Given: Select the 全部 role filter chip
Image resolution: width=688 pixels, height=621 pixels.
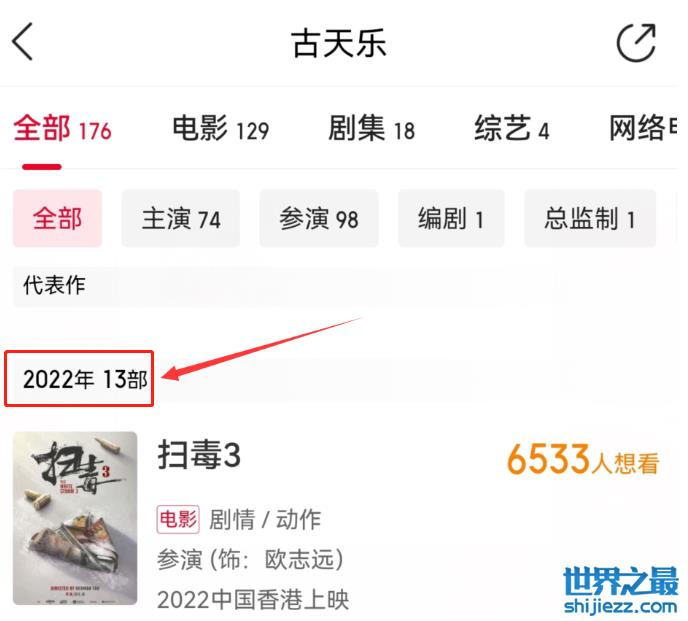Looking at the screenshot, I should point(57,218).
